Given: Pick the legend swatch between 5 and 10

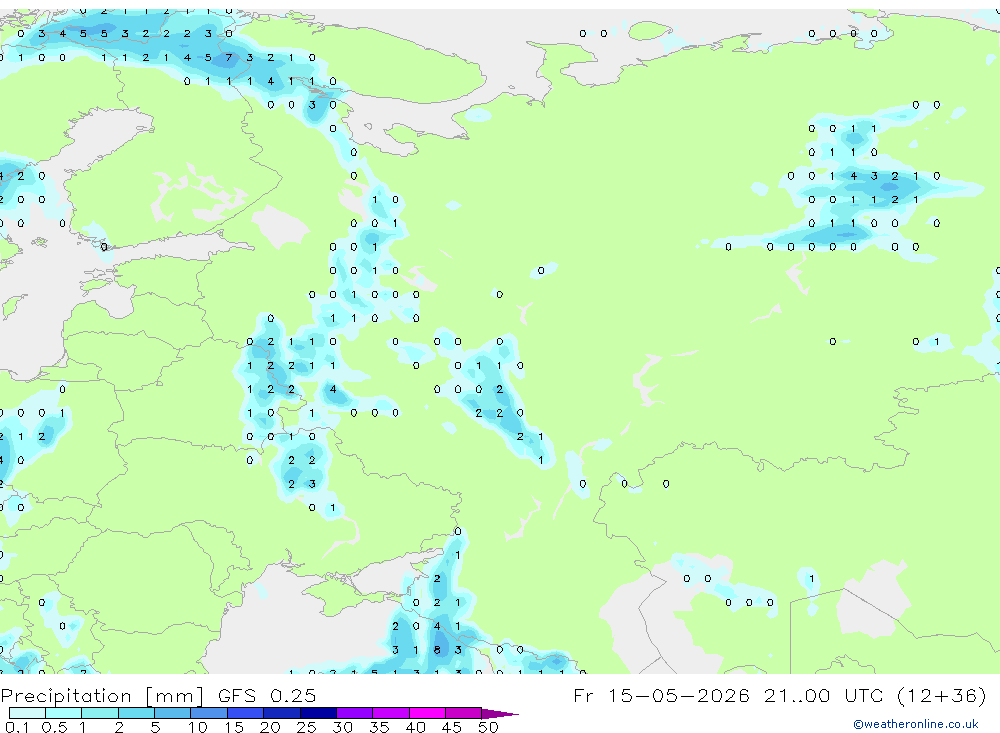Looking at the screenshot, I should (x=173, y=713).
